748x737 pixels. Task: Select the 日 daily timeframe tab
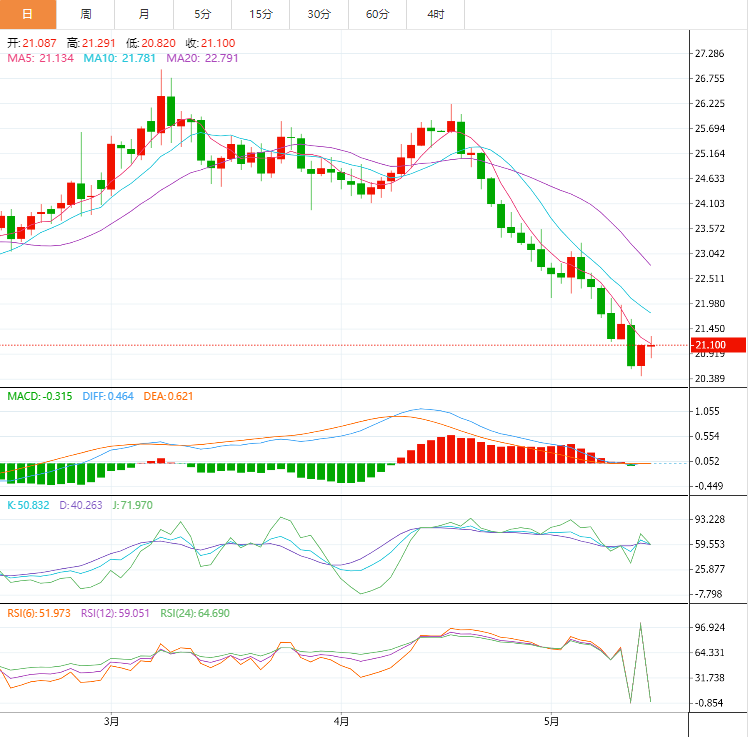[x=28, y=14]
